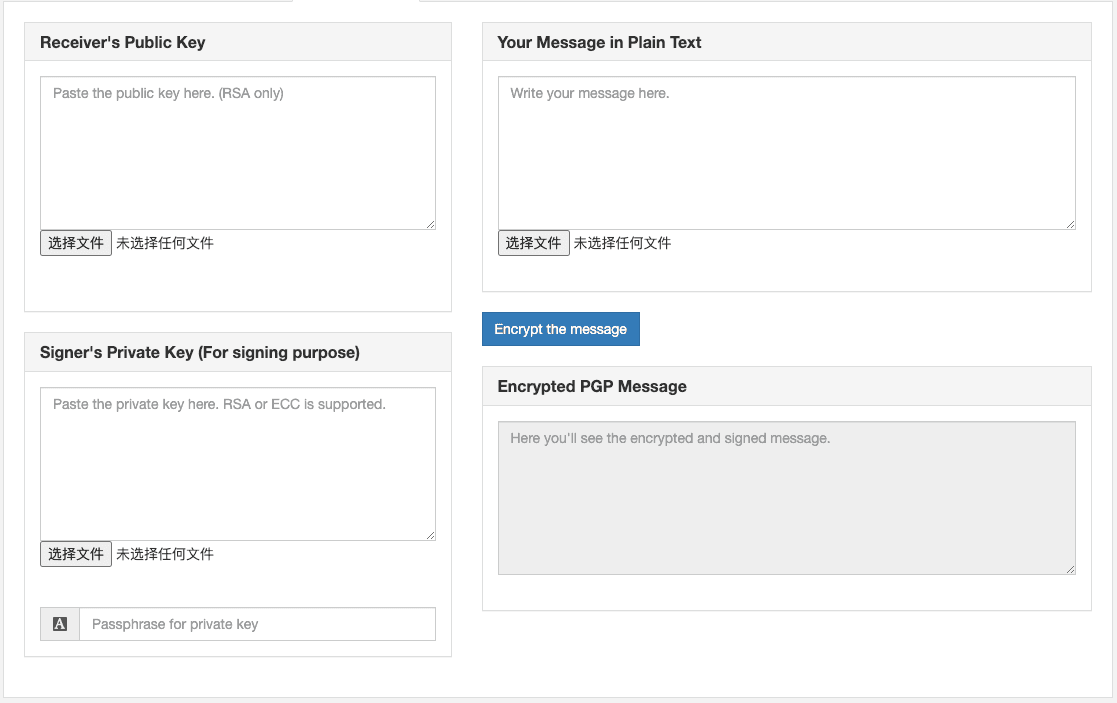1117x703 pixels.
Task: Click the no-file-selected label under the public key
Action: (165, 243)
